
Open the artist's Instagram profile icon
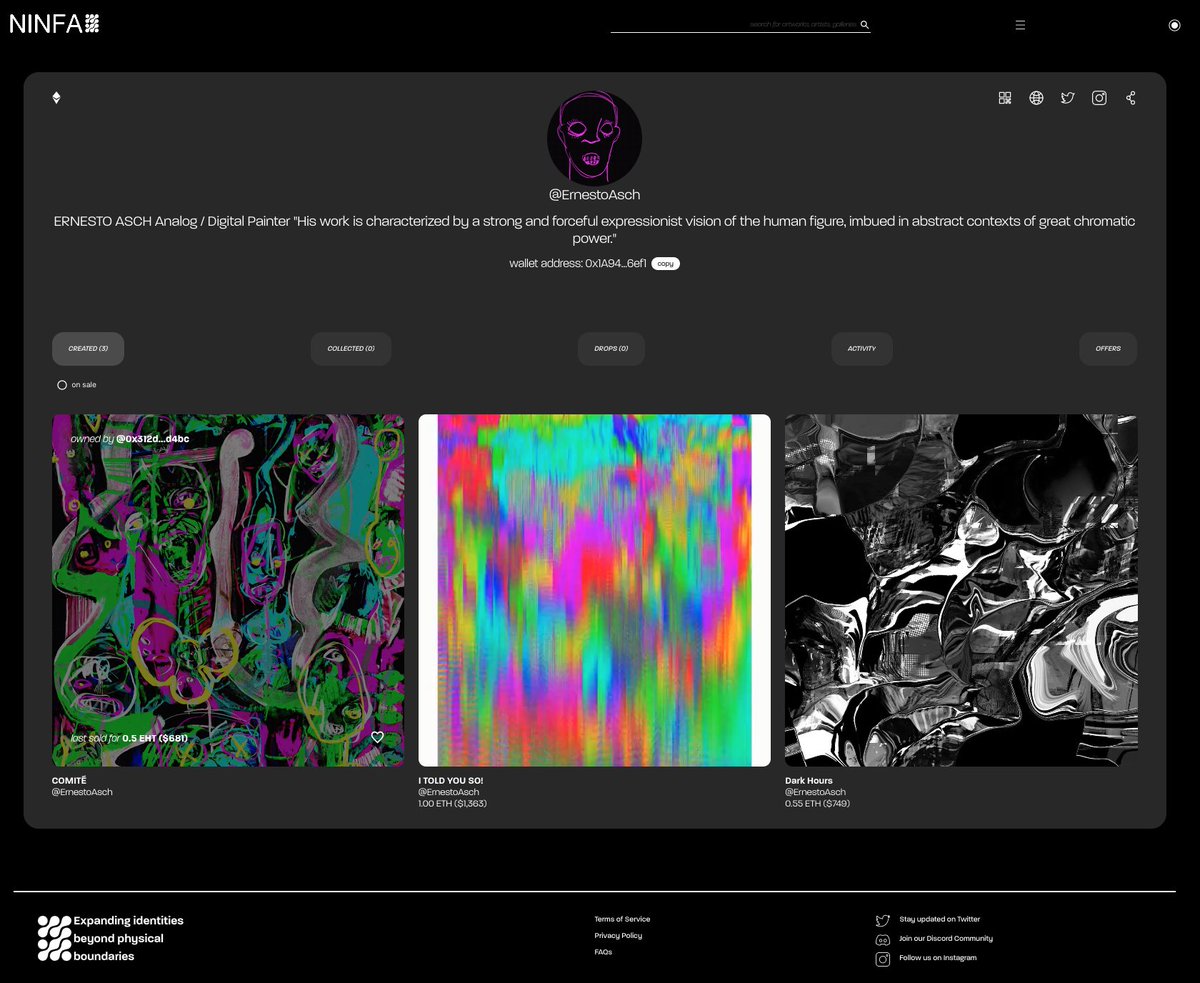1099,98
